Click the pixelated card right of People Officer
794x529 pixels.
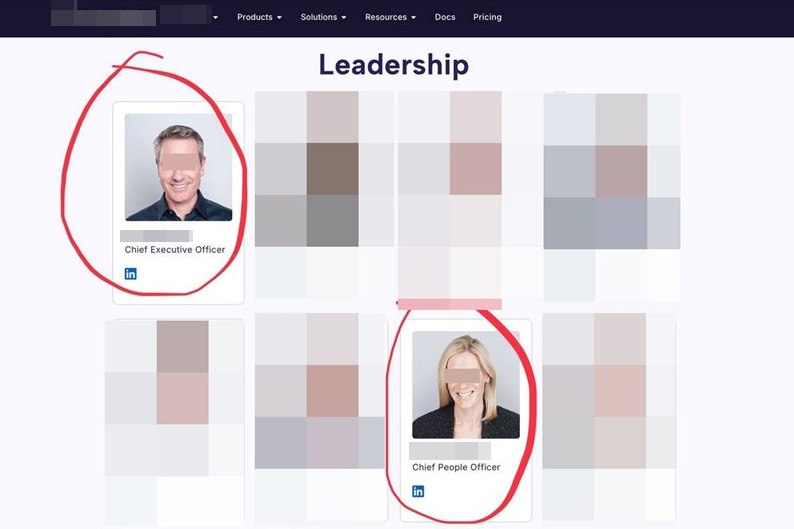609,417
